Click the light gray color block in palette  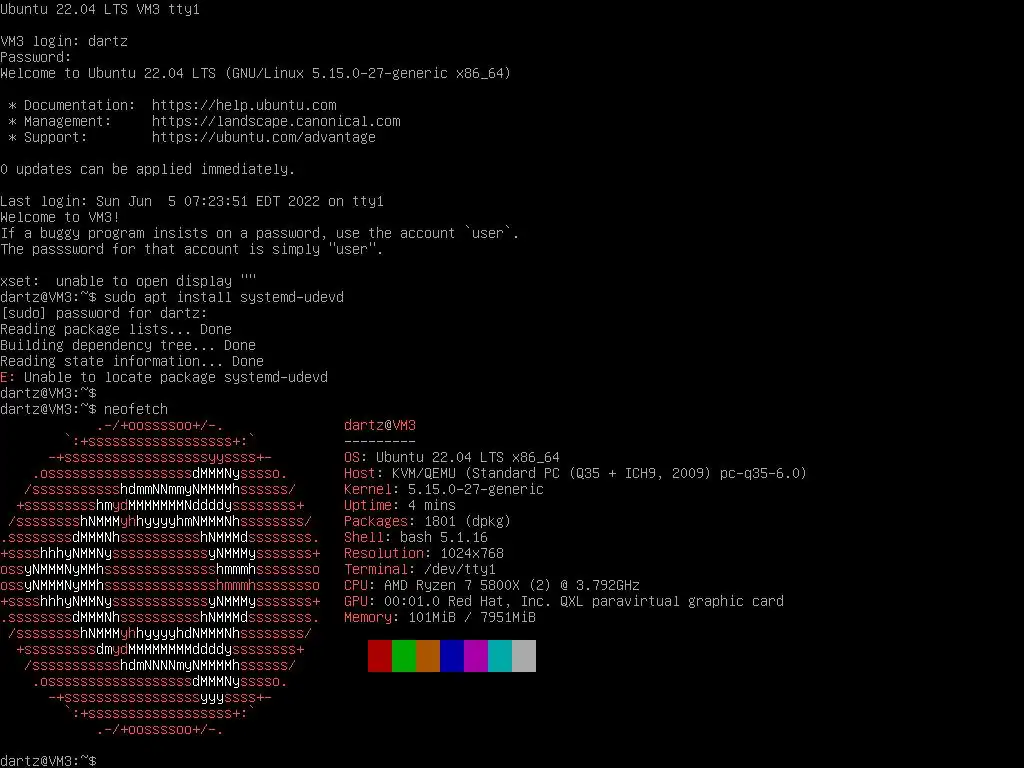pyautogui.click(x=524, y=656)
